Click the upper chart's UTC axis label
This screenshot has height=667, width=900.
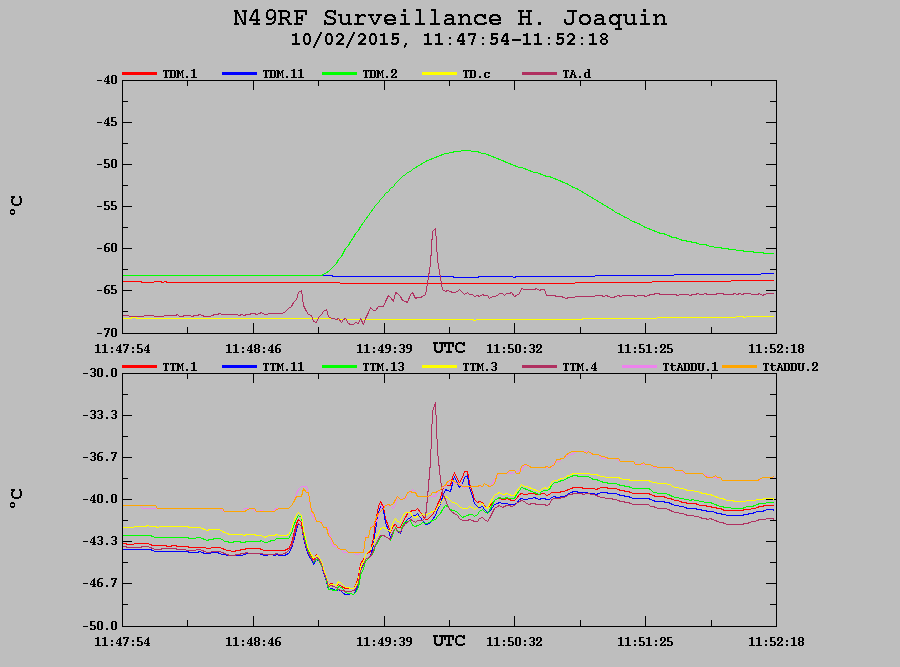(x=449, y=348)
